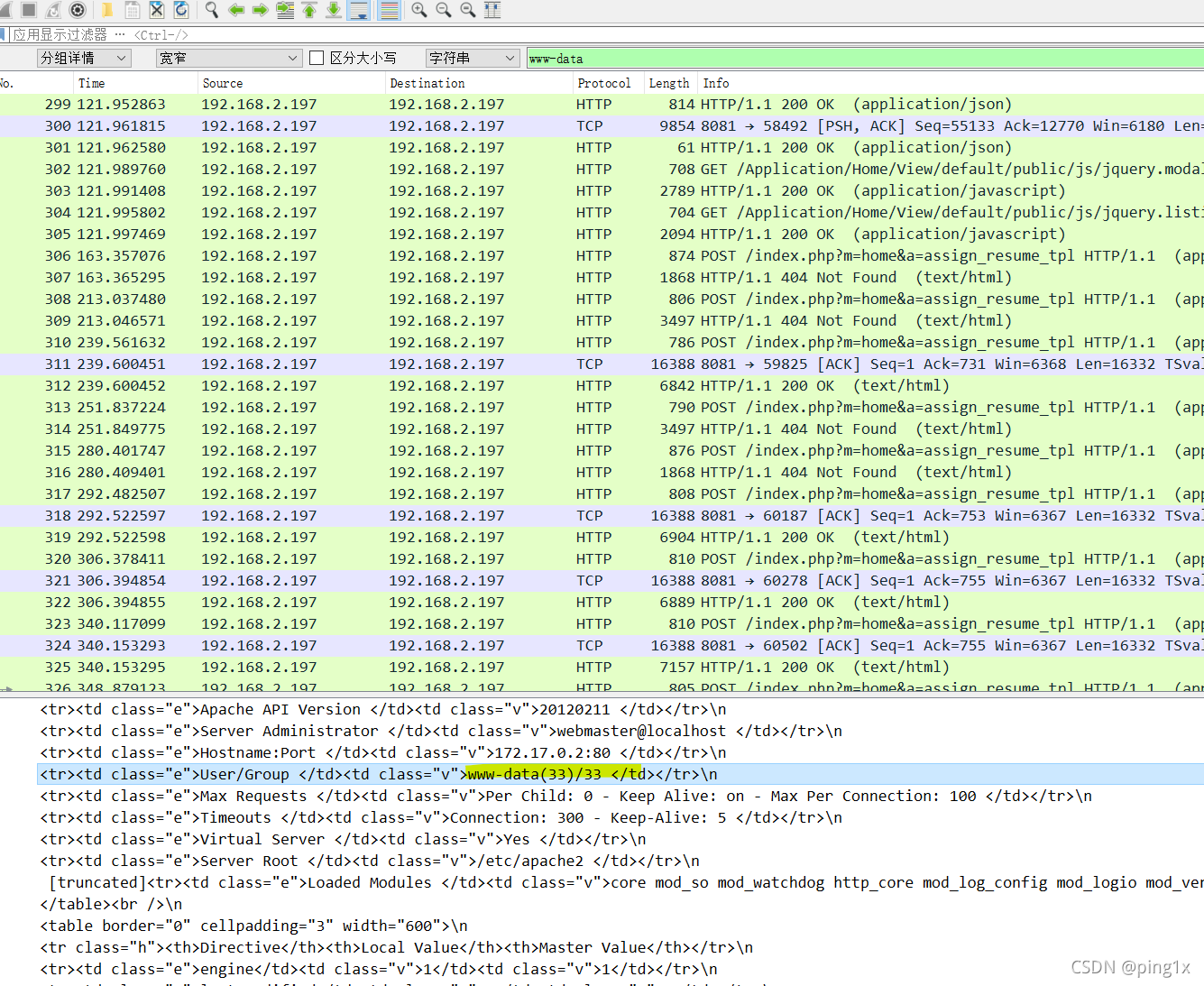The image size is (1204, 986).
Task: Open a capture file with the folder icon
Action: coord(106,10)
